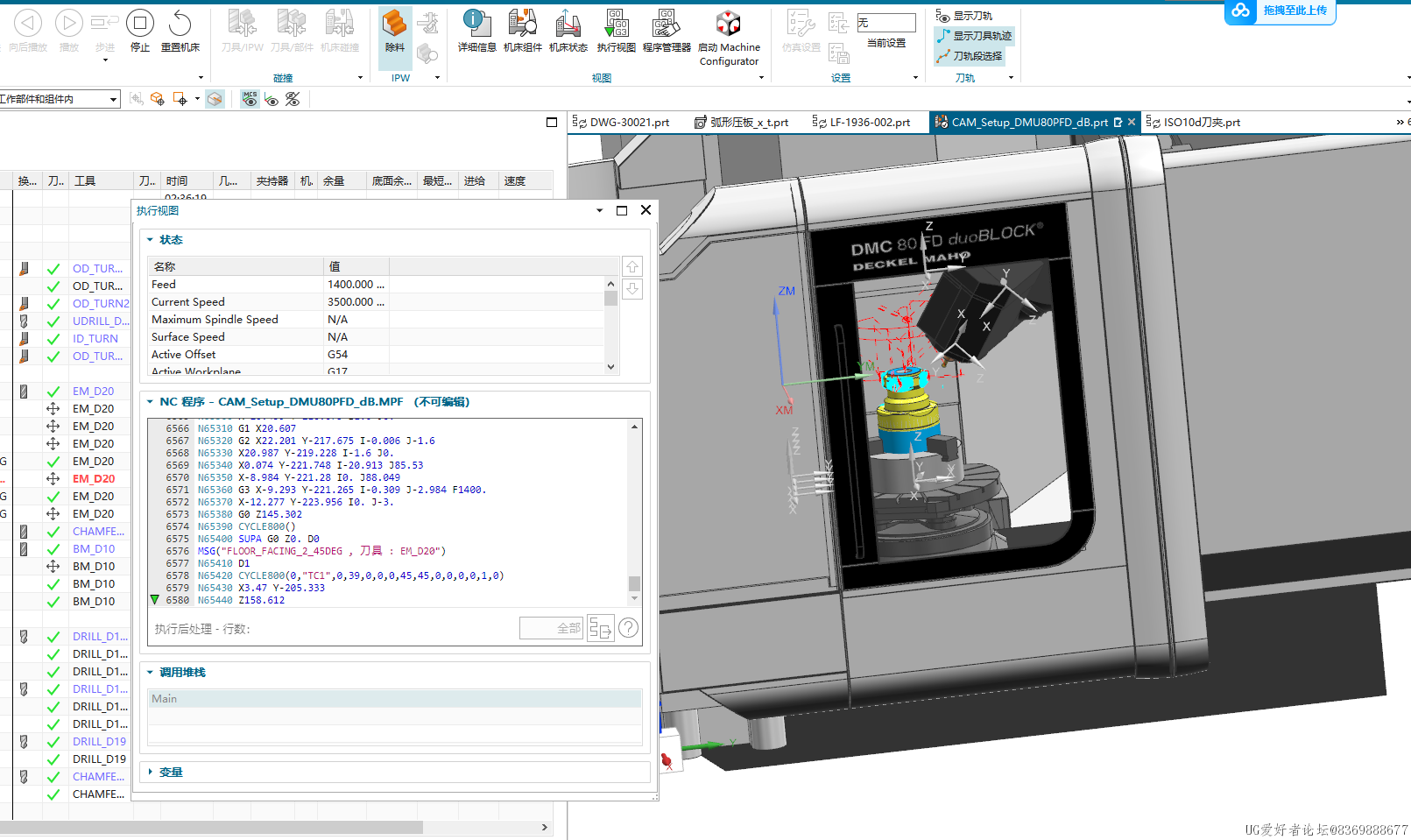Click the help question mark icon
The height and width of the screenshot is (840, 1411).
point(628,628)
